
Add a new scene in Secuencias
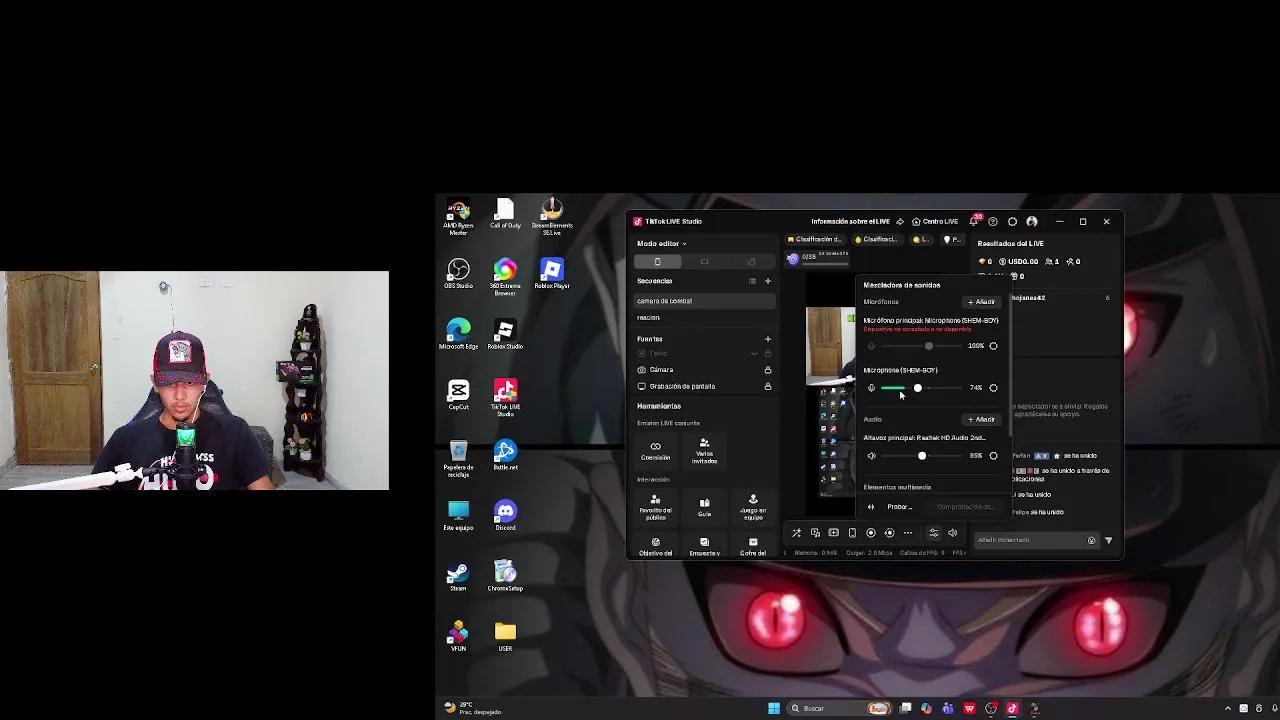click(x=768, y=281)
